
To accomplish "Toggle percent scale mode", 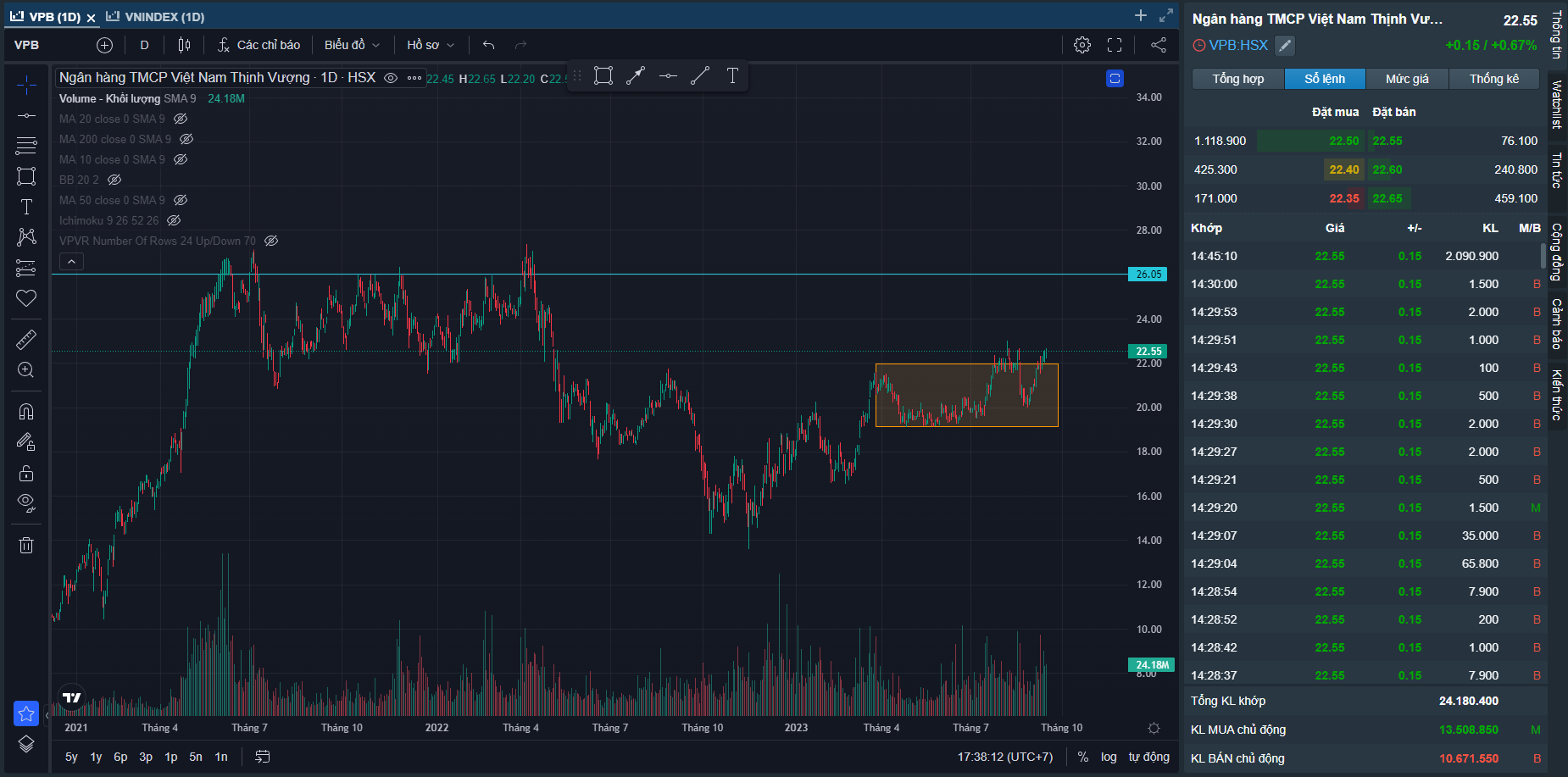I will pos(1083,757).
